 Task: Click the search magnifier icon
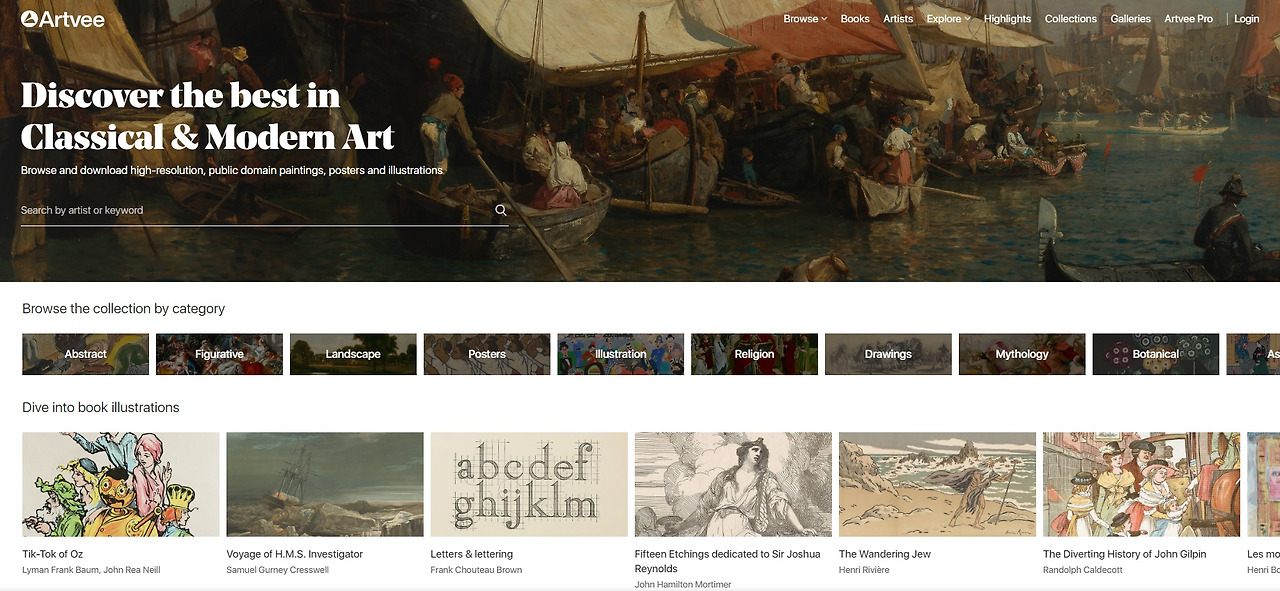pos(501,210)
